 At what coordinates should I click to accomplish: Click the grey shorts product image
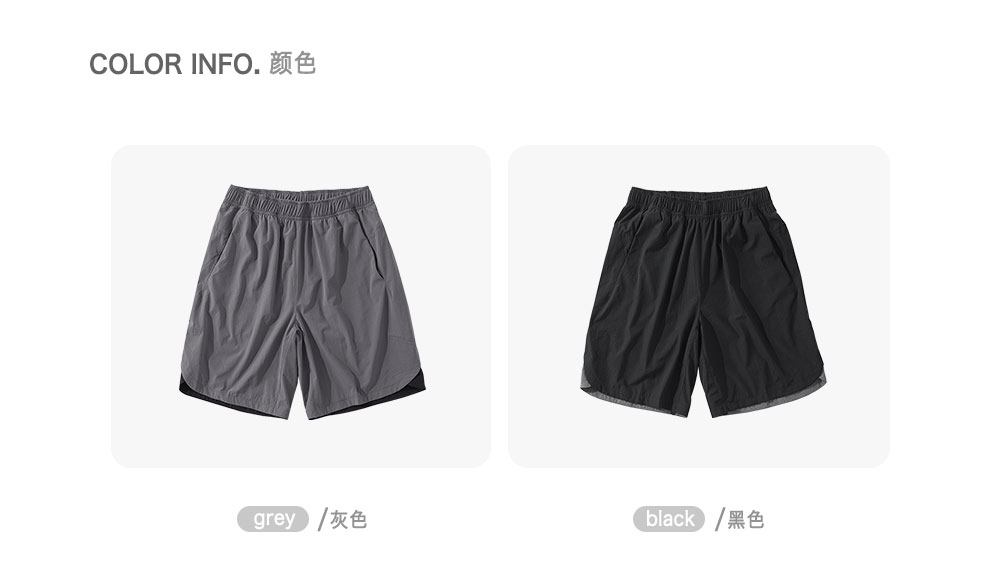(302, 302)
